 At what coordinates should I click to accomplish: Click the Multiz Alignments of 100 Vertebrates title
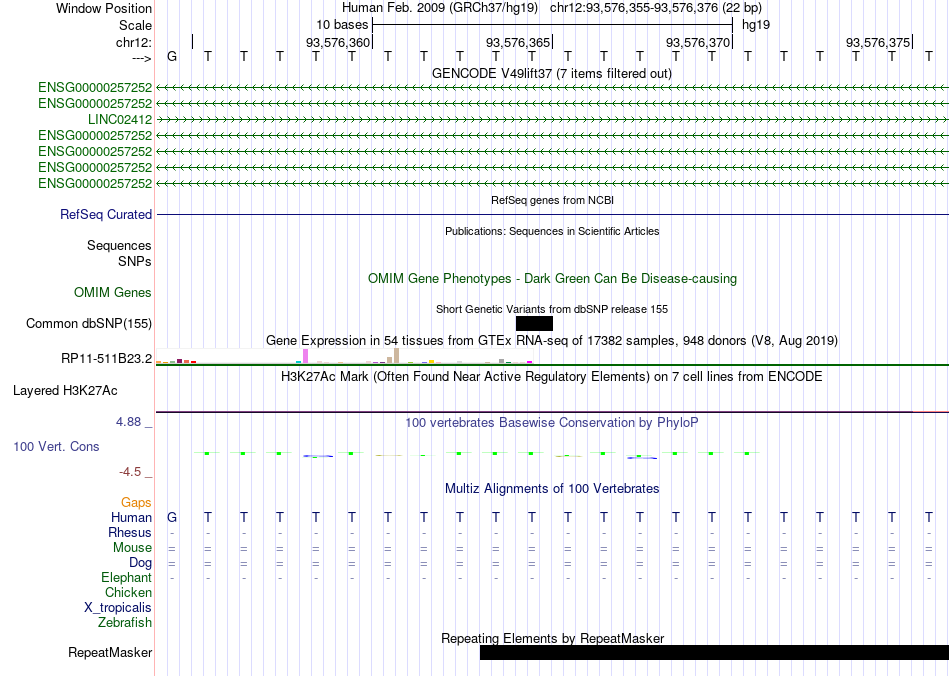552,488
